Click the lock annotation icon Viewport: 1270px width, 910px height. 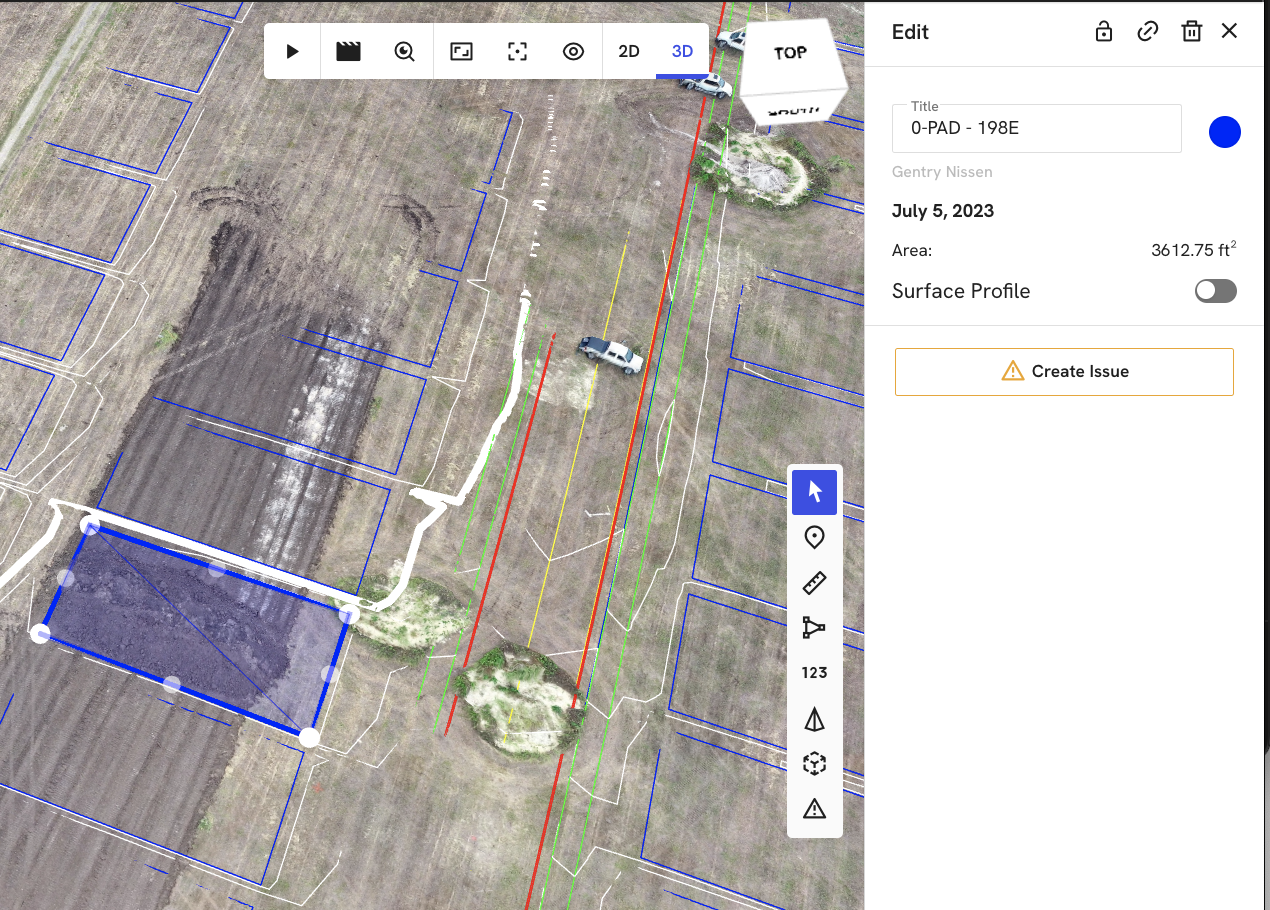point(1103,31)
